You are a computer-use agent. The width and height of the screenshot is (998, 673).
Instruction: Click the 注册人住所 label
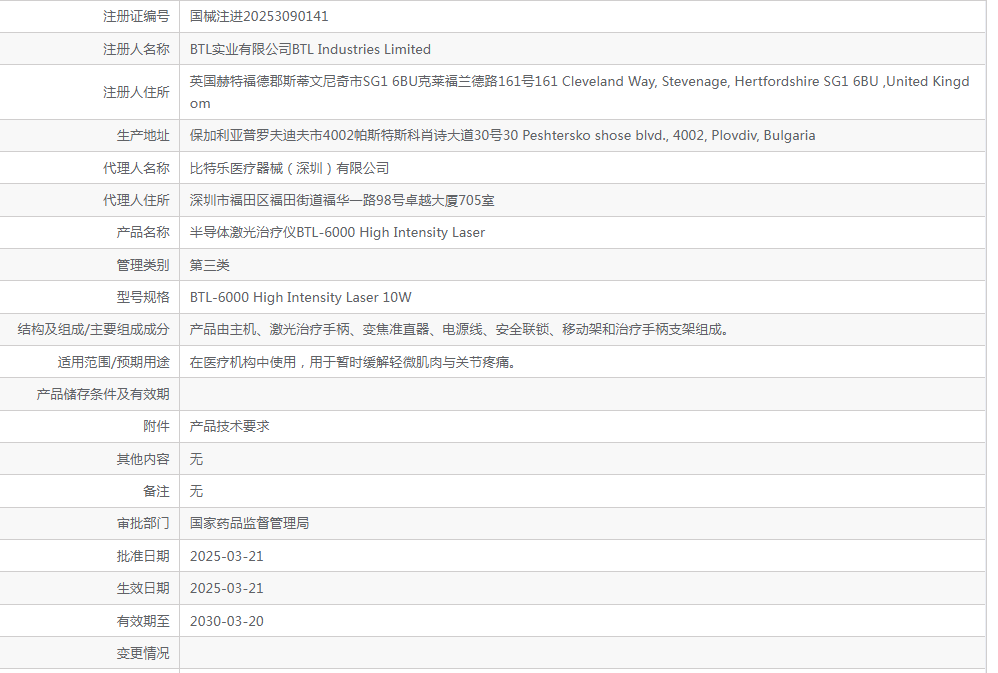point(136,92)
